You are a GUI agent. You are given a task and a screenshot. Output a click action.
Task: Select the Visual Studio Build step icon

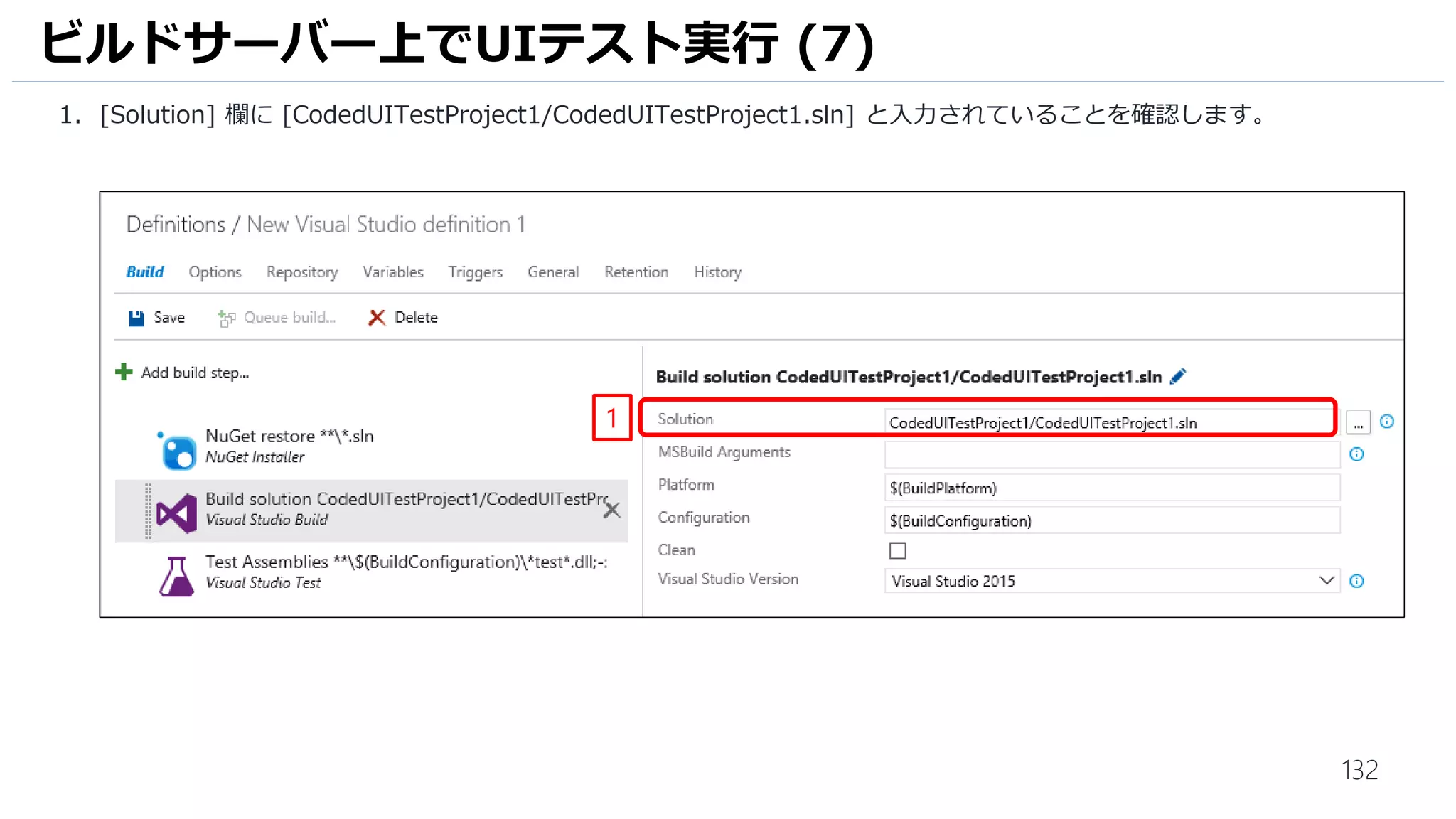click(177, 513)
